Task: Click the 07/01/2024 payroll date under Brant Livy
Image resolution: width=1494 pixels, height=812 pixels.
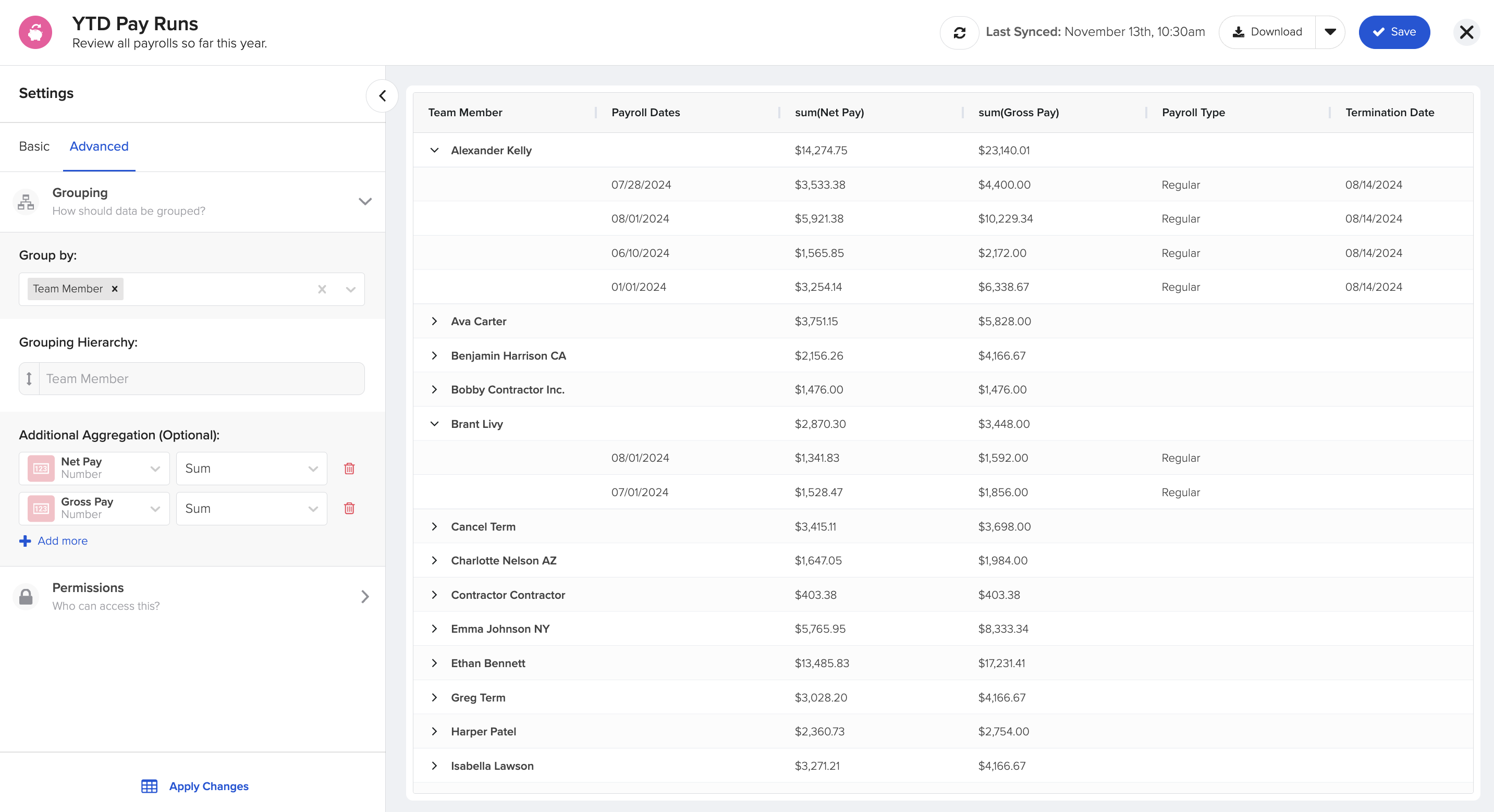Action: pos(640,492)
